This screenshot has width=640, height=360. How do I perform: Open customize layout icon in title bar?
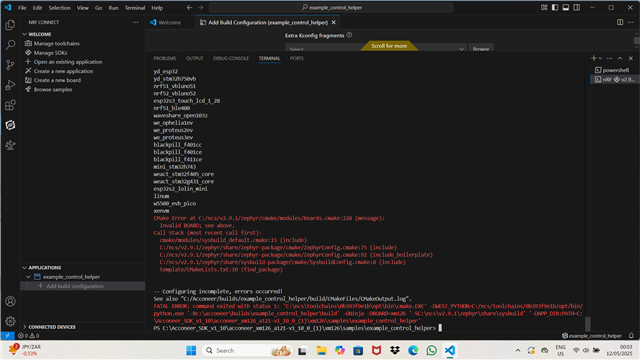pos(544,7)
